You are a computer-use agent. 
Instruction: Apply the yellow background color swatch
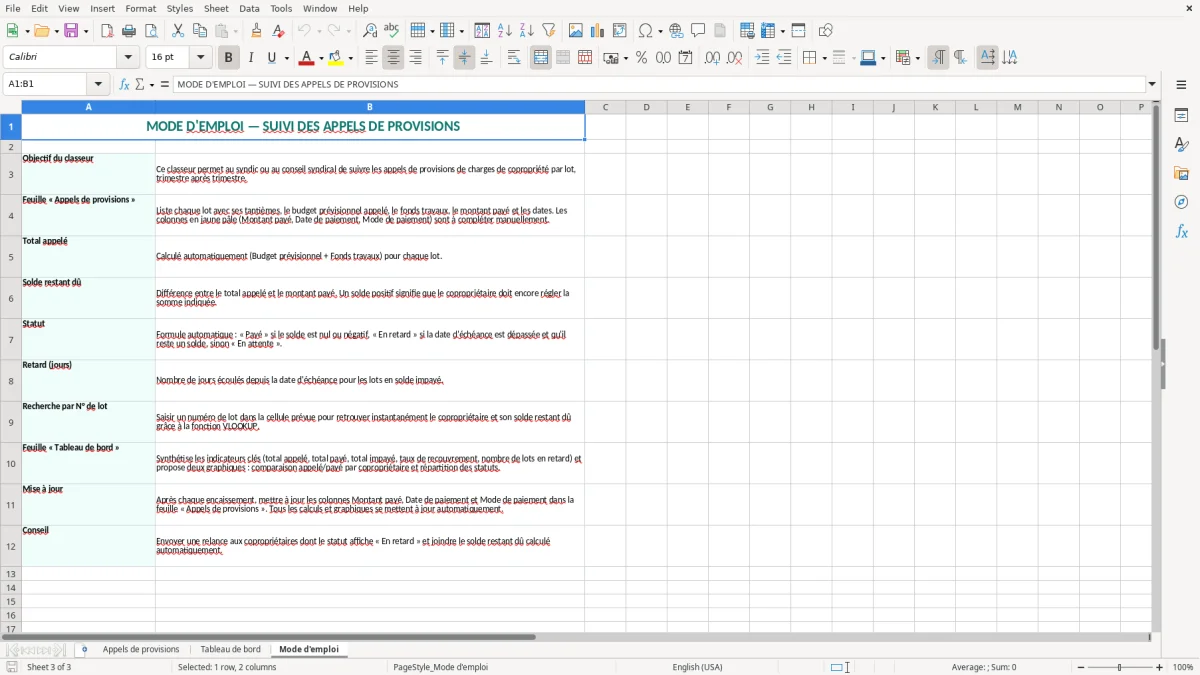tap(336, 58)
